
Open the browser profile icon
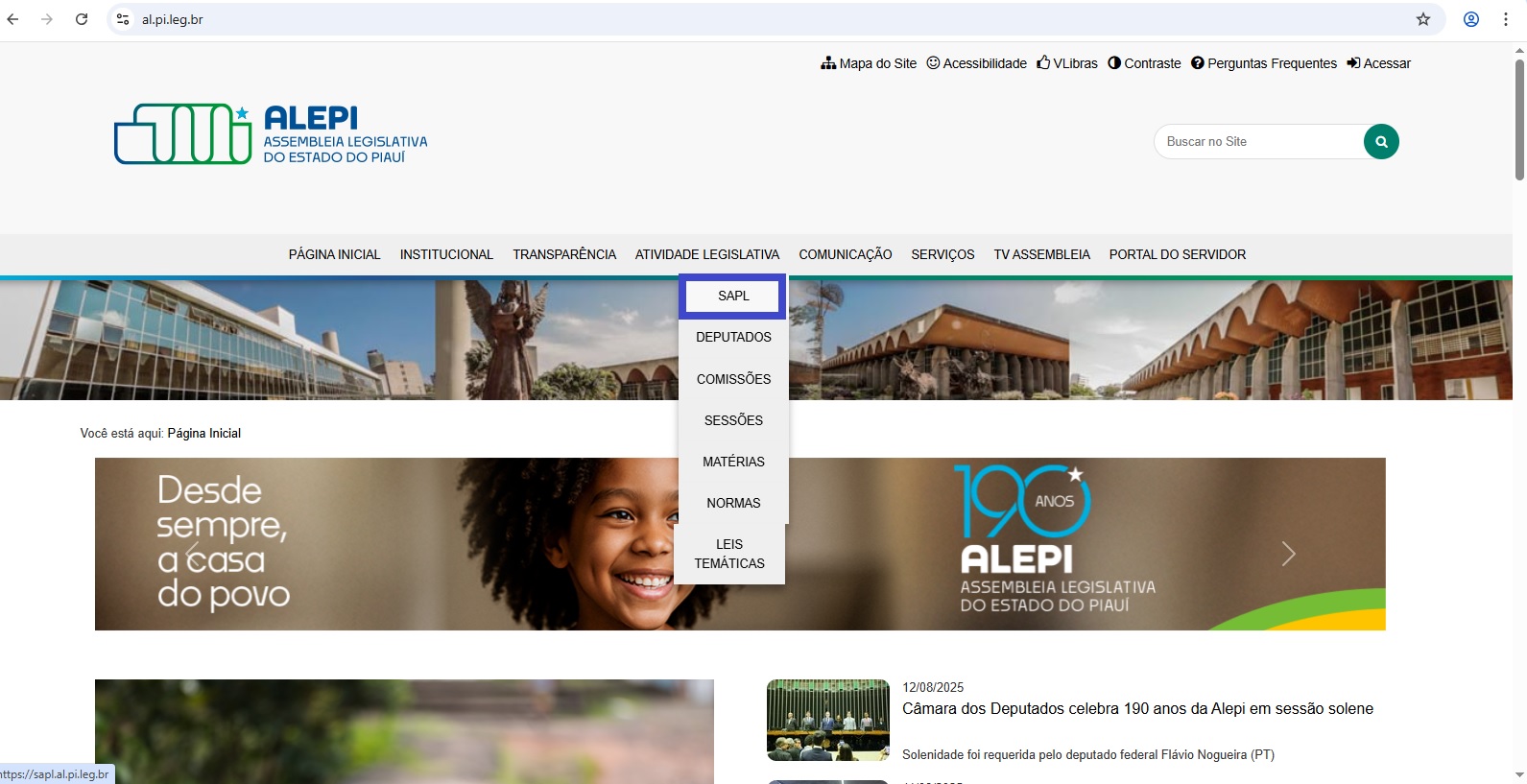(x=1470, y=19)
